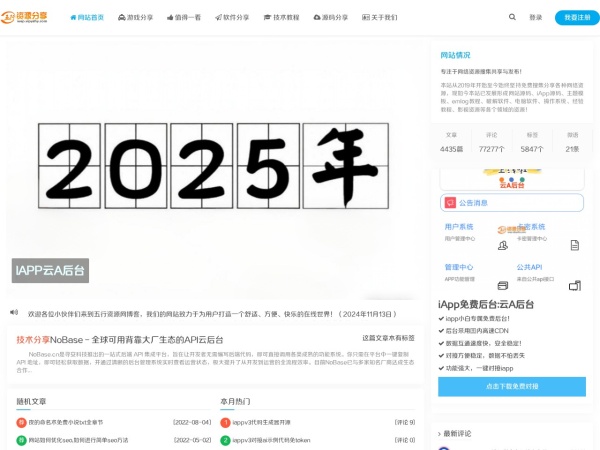Click the blue 点击下载免费对接 button

[512, 386]
